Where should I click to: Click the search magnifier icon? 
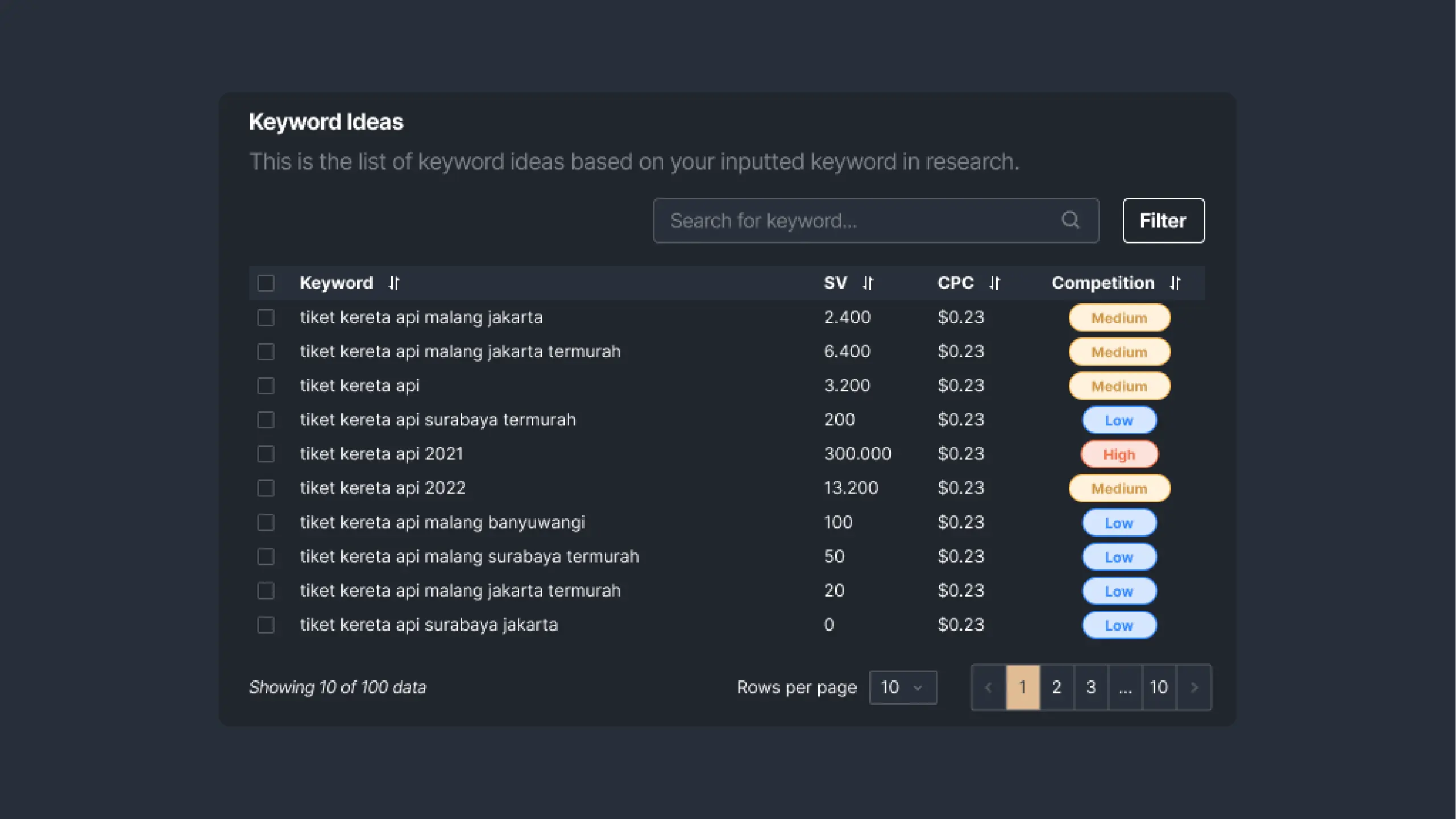[x=1070, y=220]
